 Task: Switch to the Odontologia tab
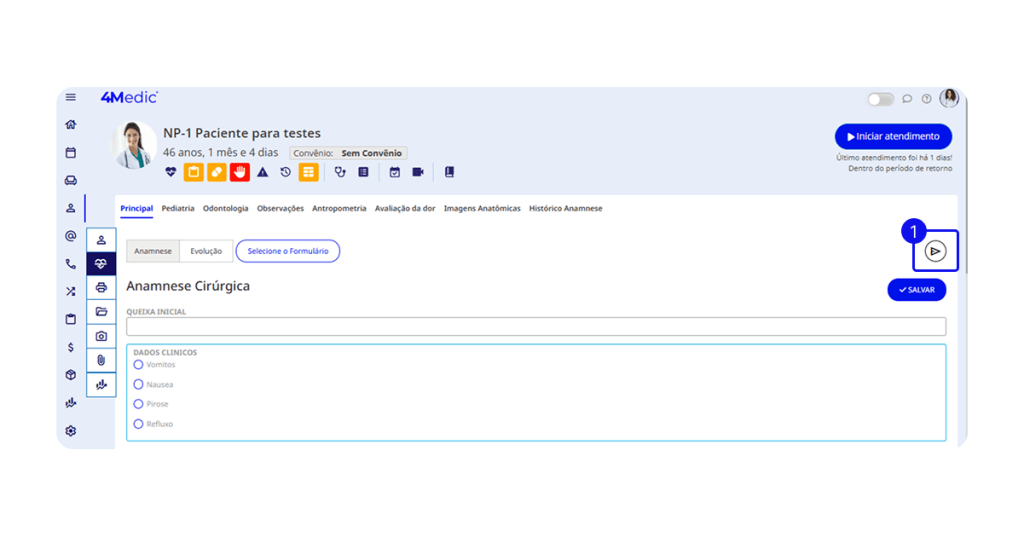pos(225,208)
